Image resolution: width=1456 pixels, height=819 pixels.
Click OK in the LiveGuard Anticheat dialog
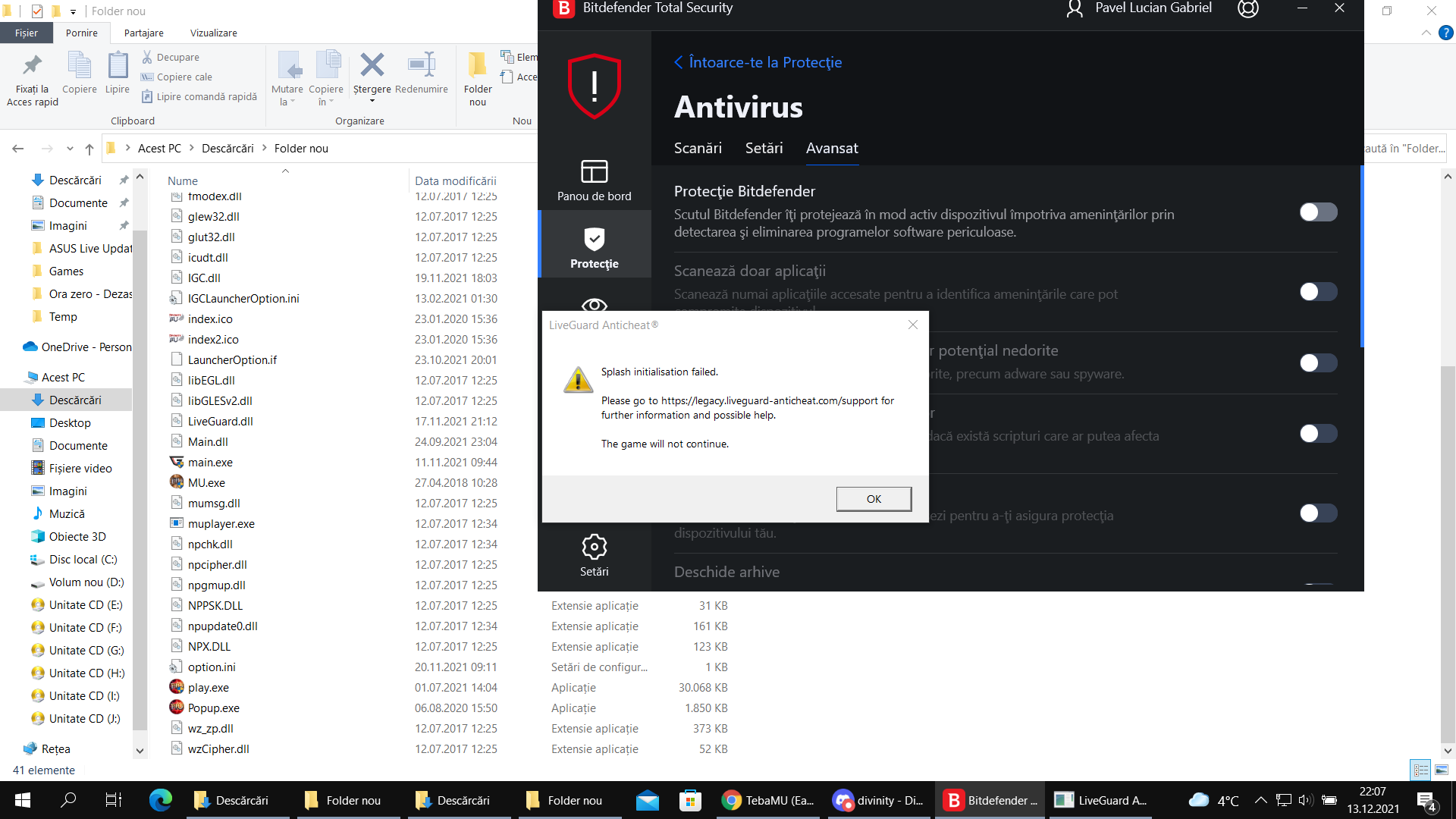(874, 499)
